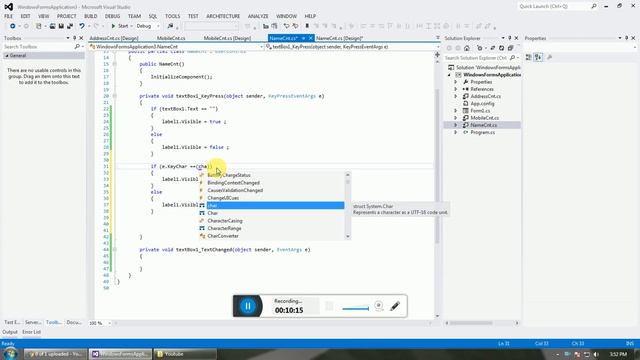
Task: Expand the Form1.cs node
Action: [x=456, y=111]
